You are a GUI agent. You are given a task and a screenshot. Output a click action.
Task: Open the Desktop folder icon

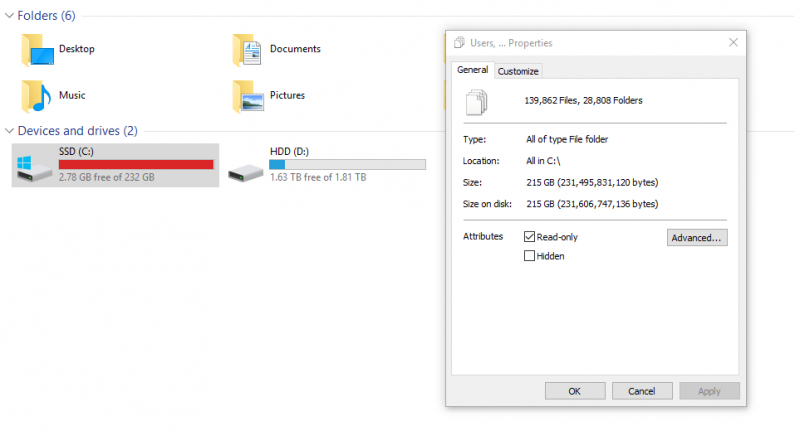click(38, 49)
